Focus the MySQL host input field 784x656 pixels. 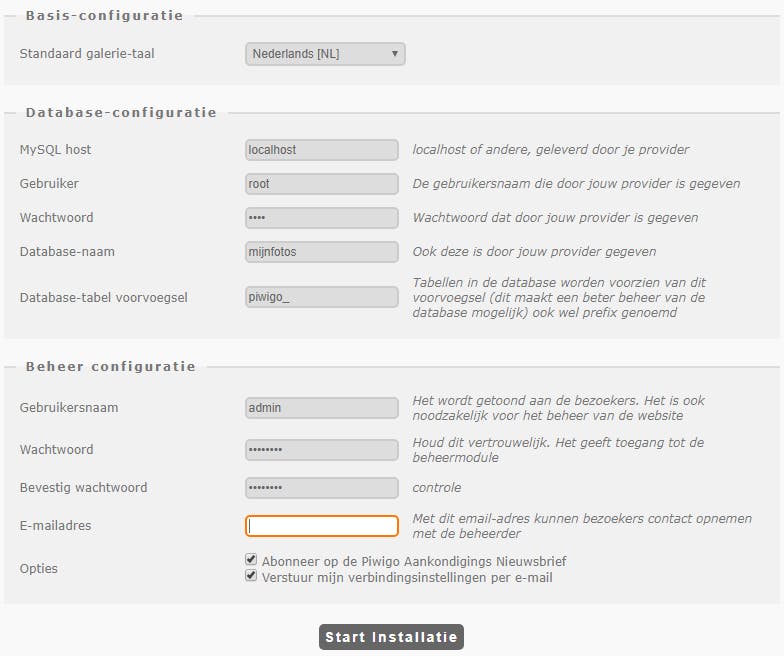click(322, 150)
